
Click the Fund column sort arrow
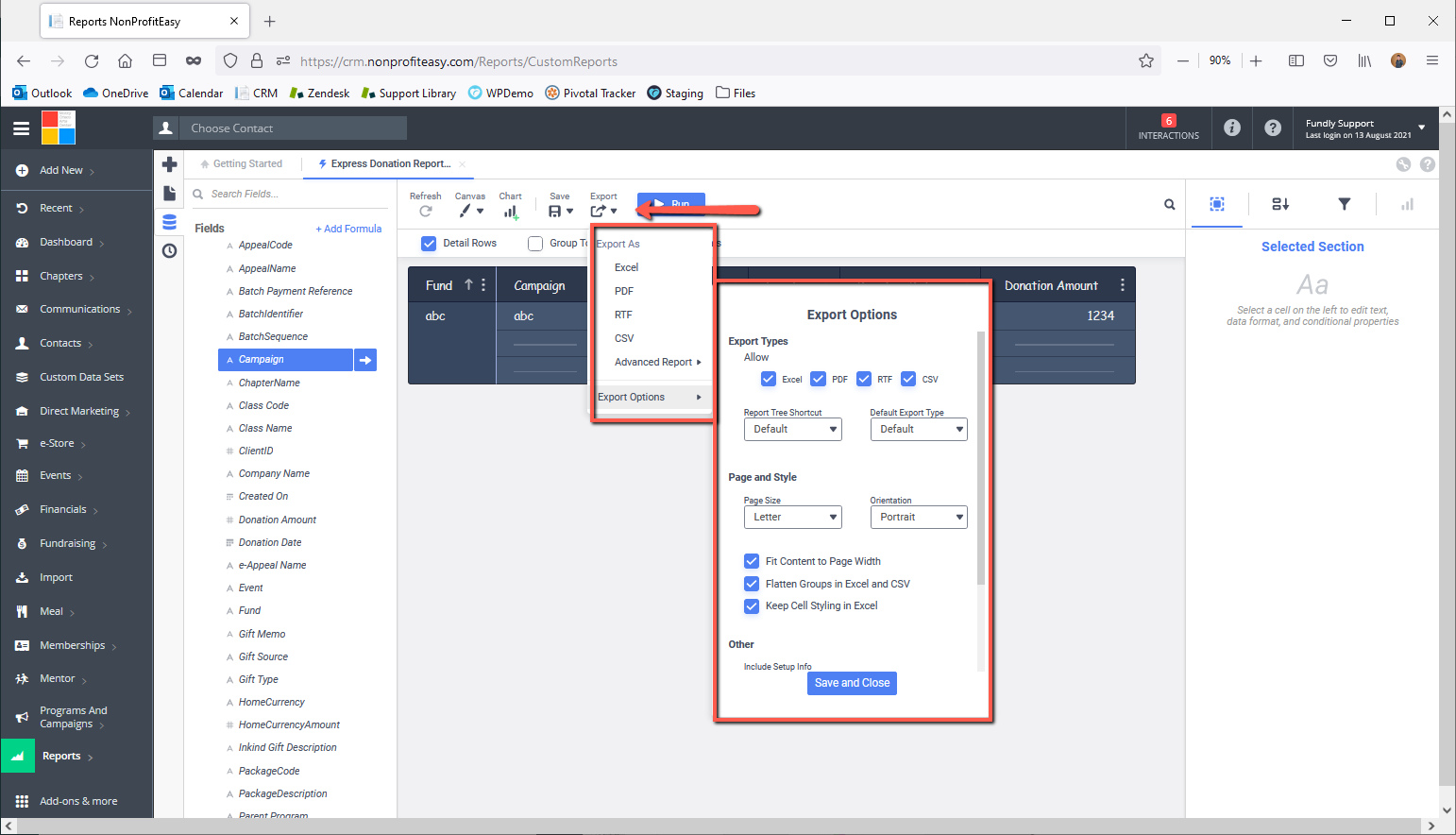[468, 285]
